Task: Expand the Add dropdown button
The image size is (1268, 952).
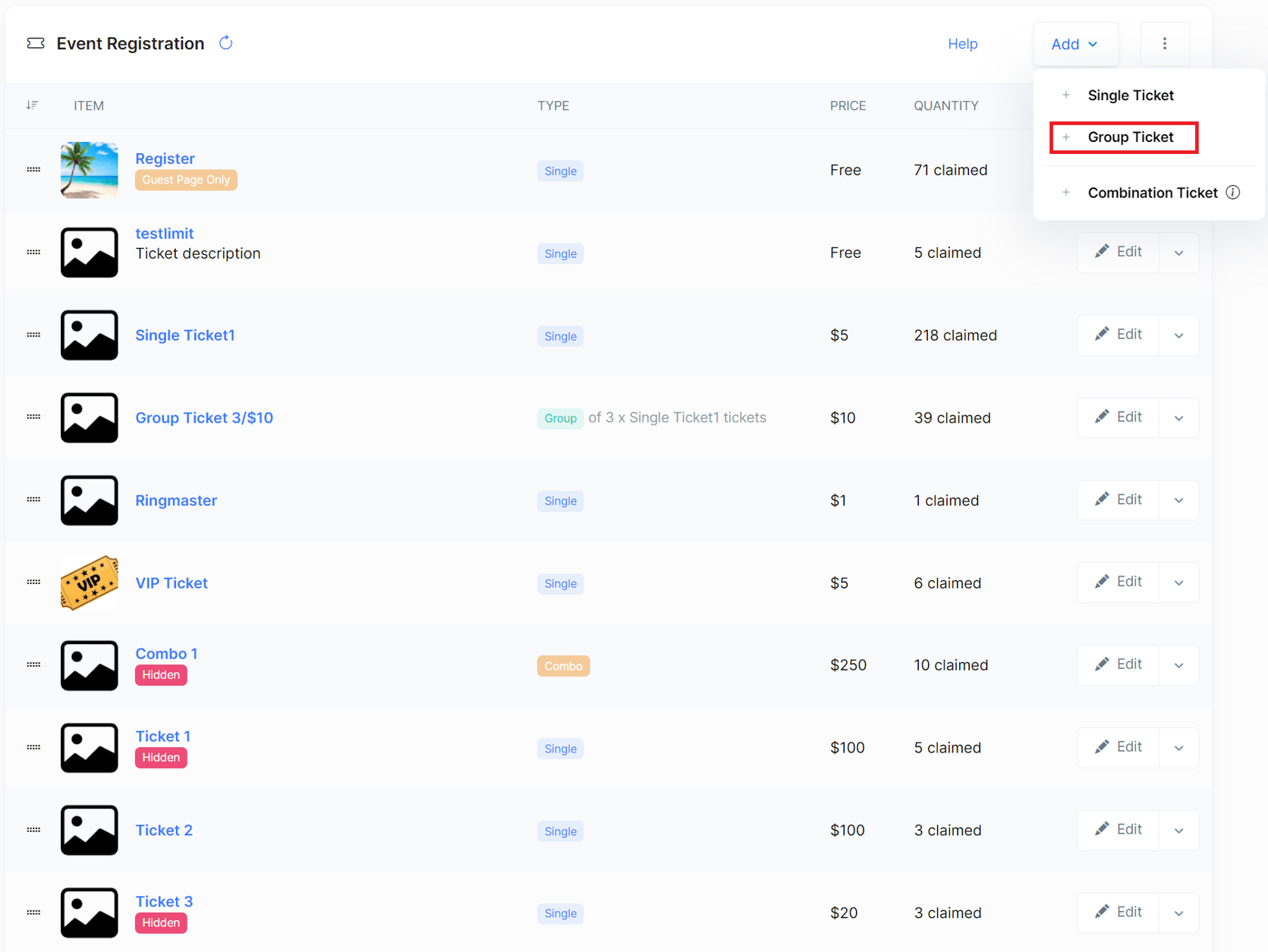Action: point(1074,44)
